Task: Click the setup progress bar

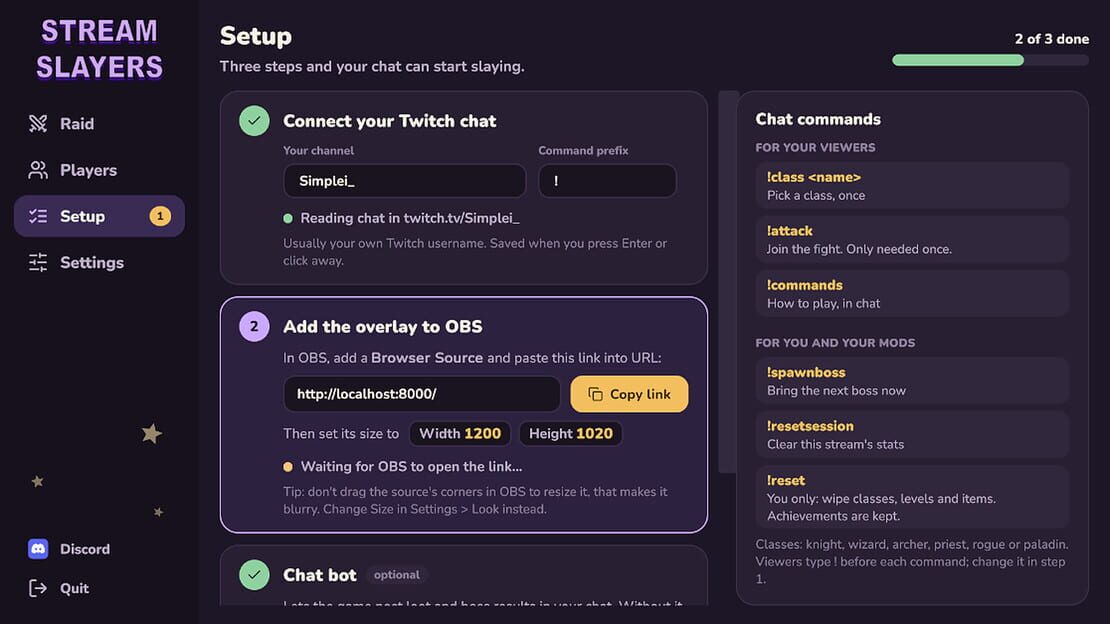Action: pyautogui.click(x=990, y=60)
